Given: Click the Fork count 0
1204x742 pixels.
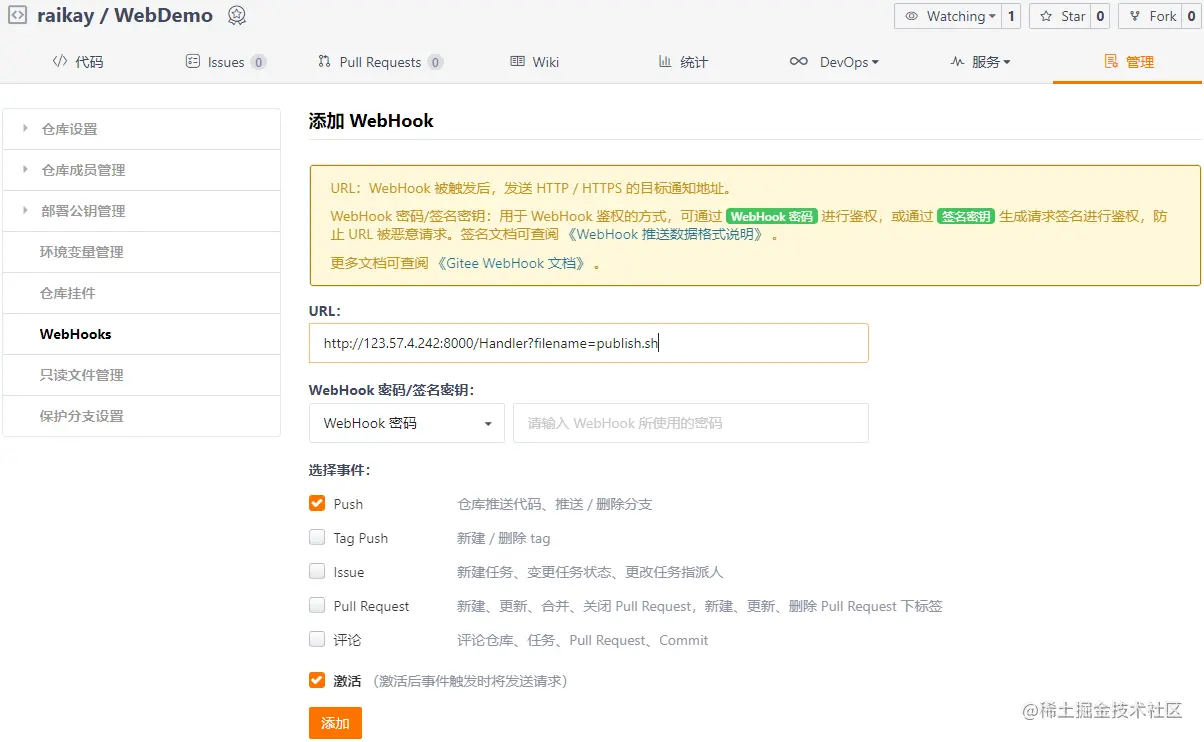Looking at the screenshot, I should (x=1190, y=16).
